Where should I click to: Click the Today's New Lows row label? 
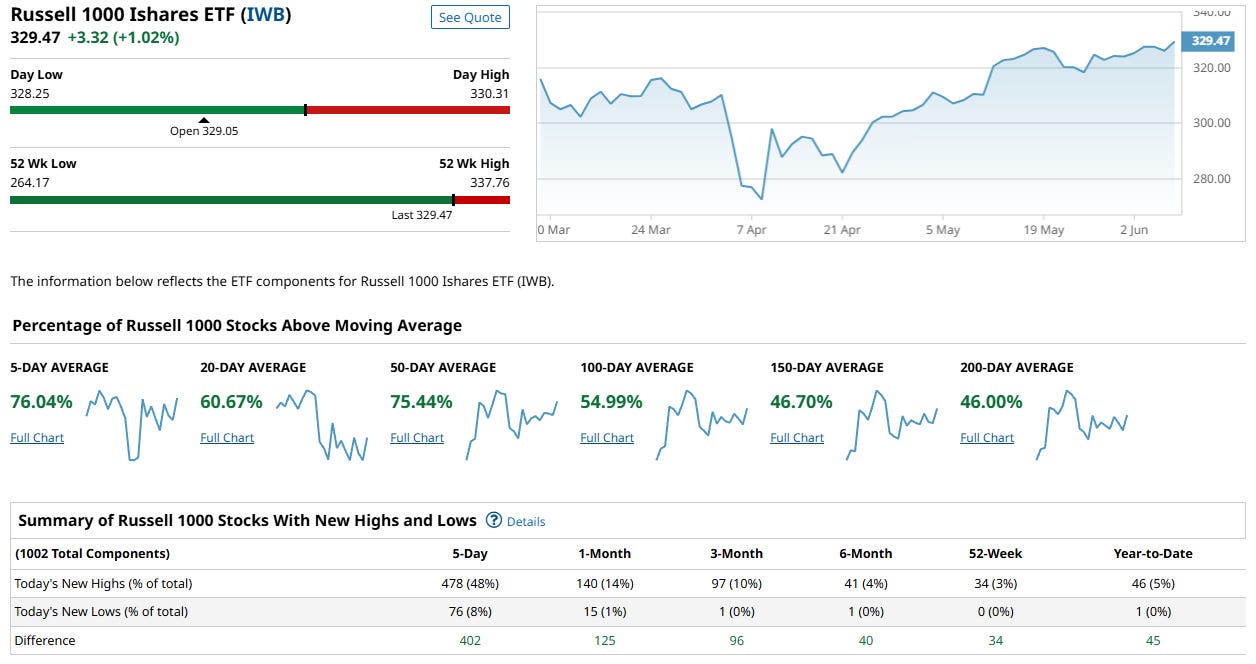(x=101, y=611)
